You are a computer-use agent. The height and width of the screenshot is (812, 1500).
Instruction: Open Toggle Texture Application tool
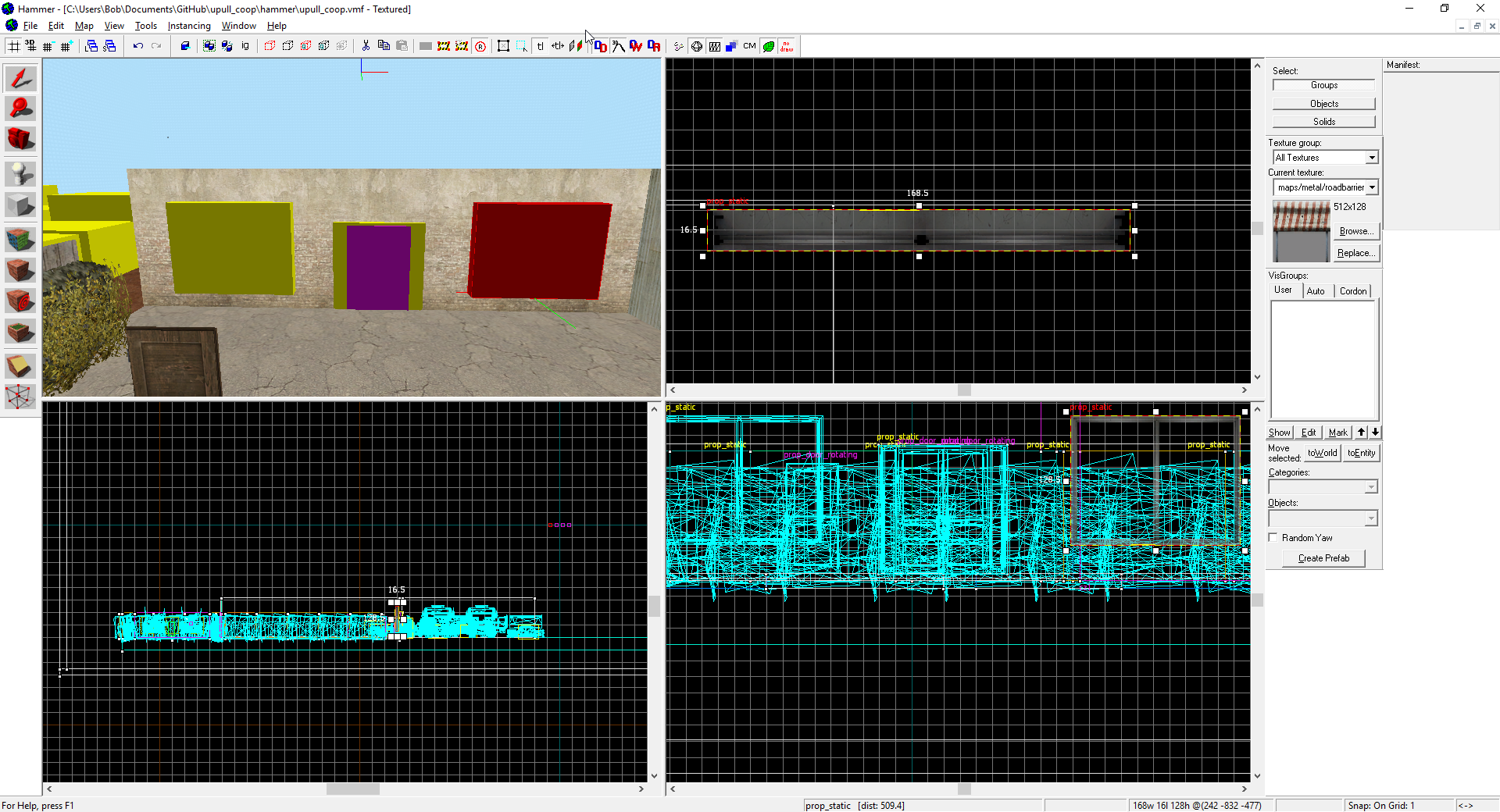[x=20, y=239]
